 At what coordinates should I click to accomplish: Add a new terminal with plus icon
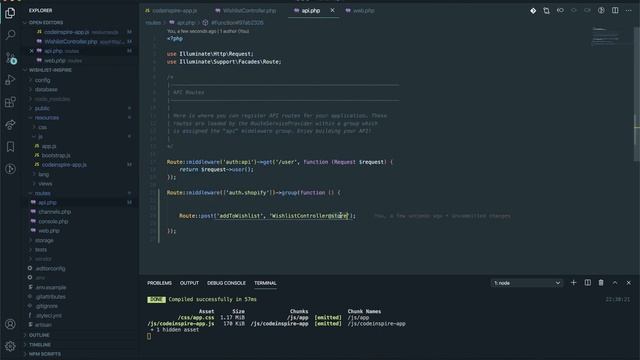573,282
